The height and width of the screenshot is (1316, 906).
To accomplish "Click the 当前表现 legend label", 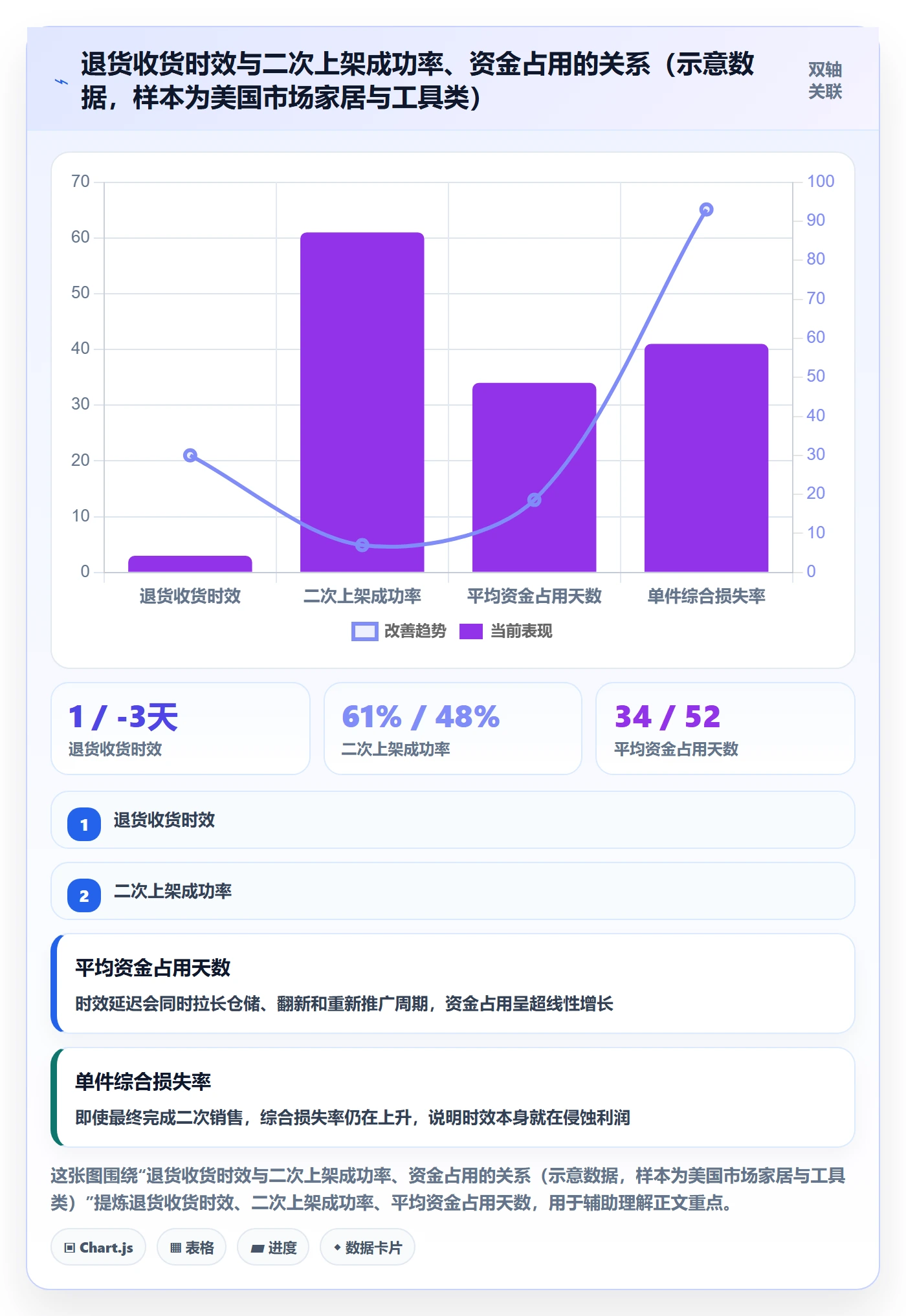I will tap(521, 631).
